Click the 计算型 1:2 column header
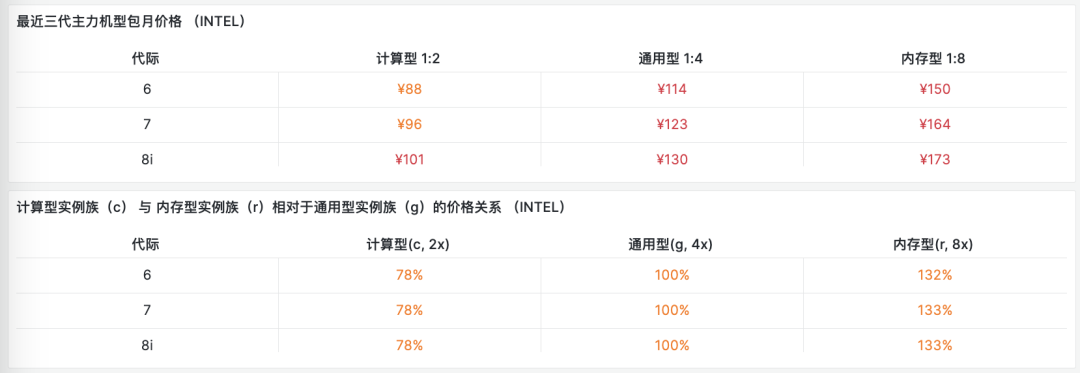This screenshot has height=373, width=1080. point(409,58)
